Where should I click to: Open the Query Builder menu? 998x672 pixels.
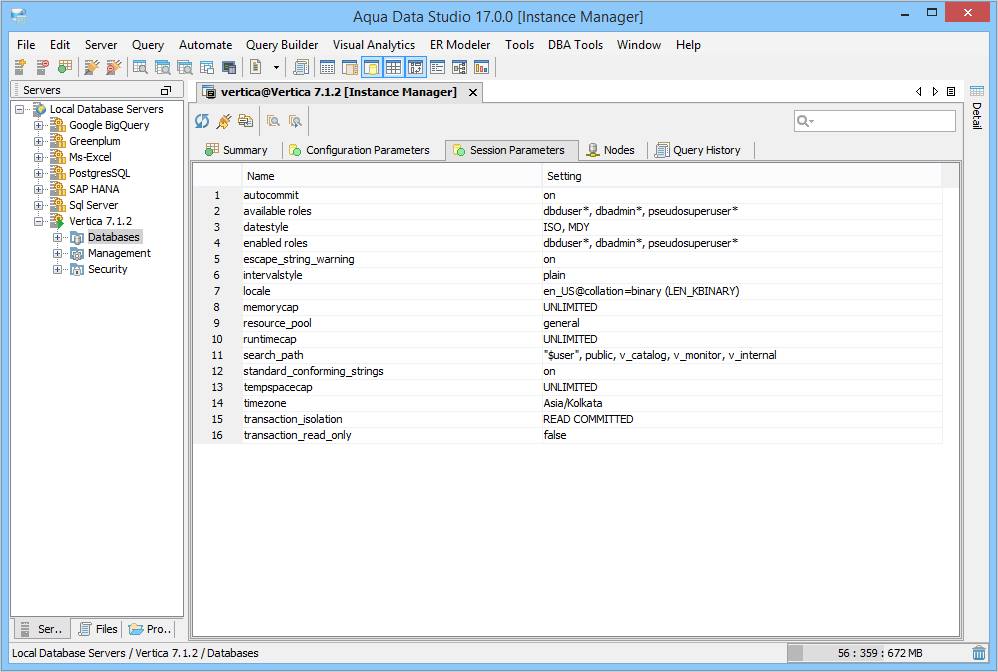(x=282, y=45)
